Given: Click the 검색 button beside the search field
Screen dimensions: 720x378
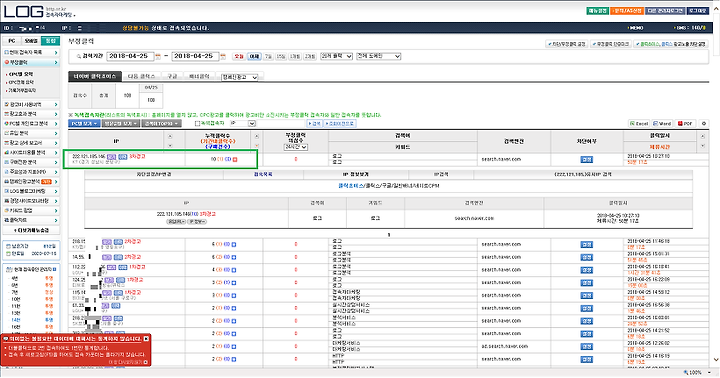Looking at the screenshot, I should coord(315,124).
